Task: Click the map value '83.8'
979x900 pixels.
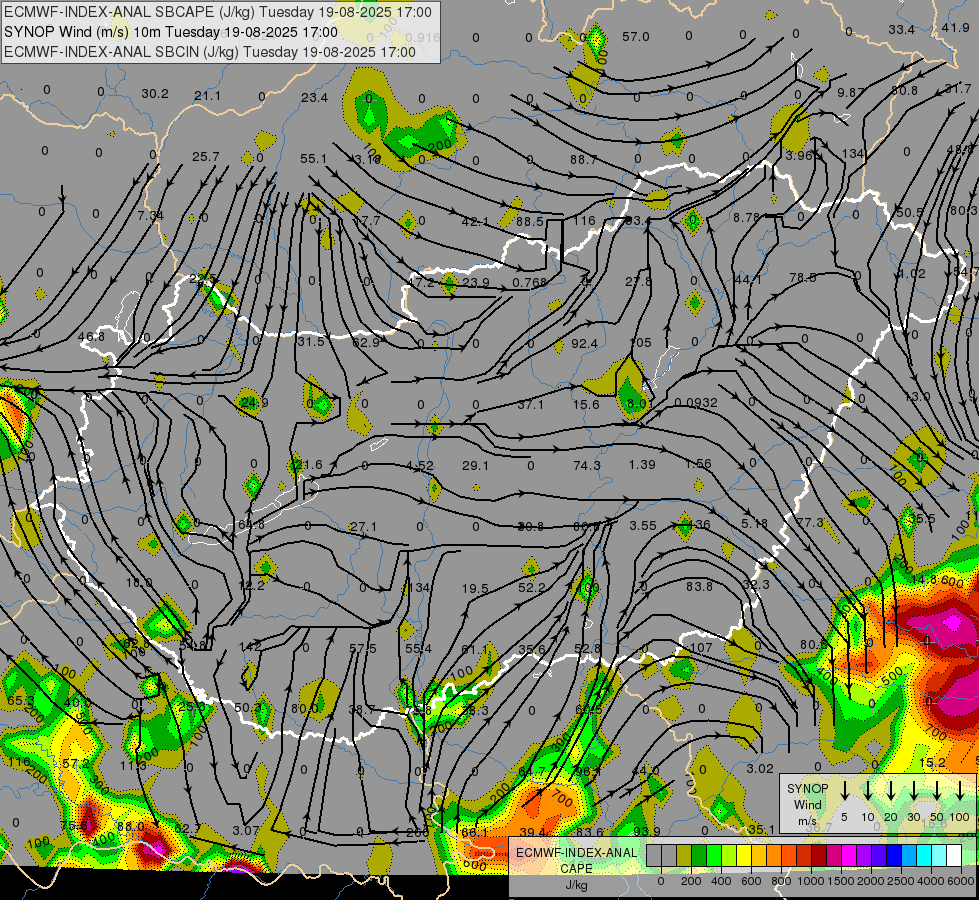Action: tap(699, 586)
